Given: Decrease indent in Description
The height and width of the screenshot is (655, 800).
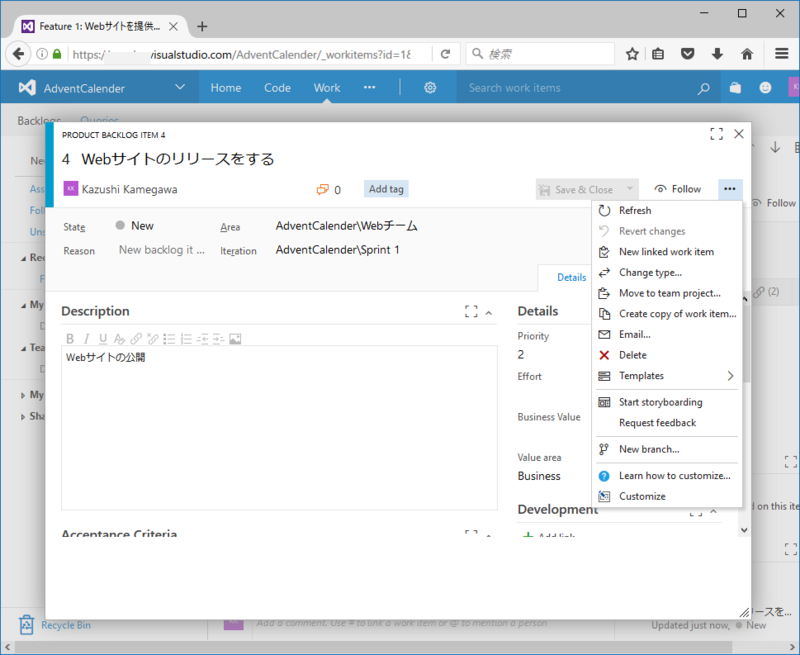Looking at the screenshot, I should pos(203,339).
